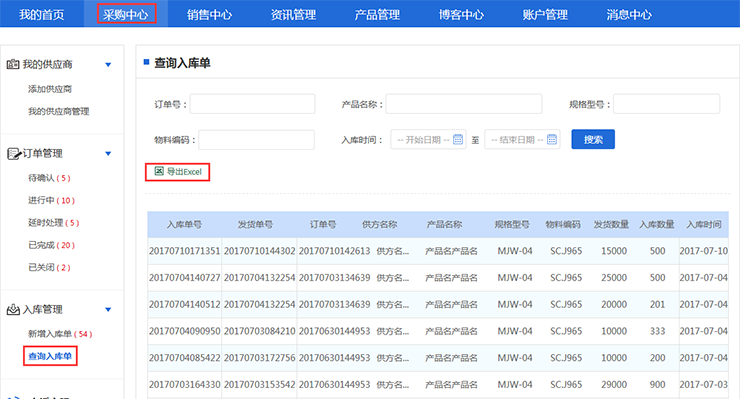Screen dimensions: 740x399
Task: Click the 入库数量 column header
Action: coord(656,225)
